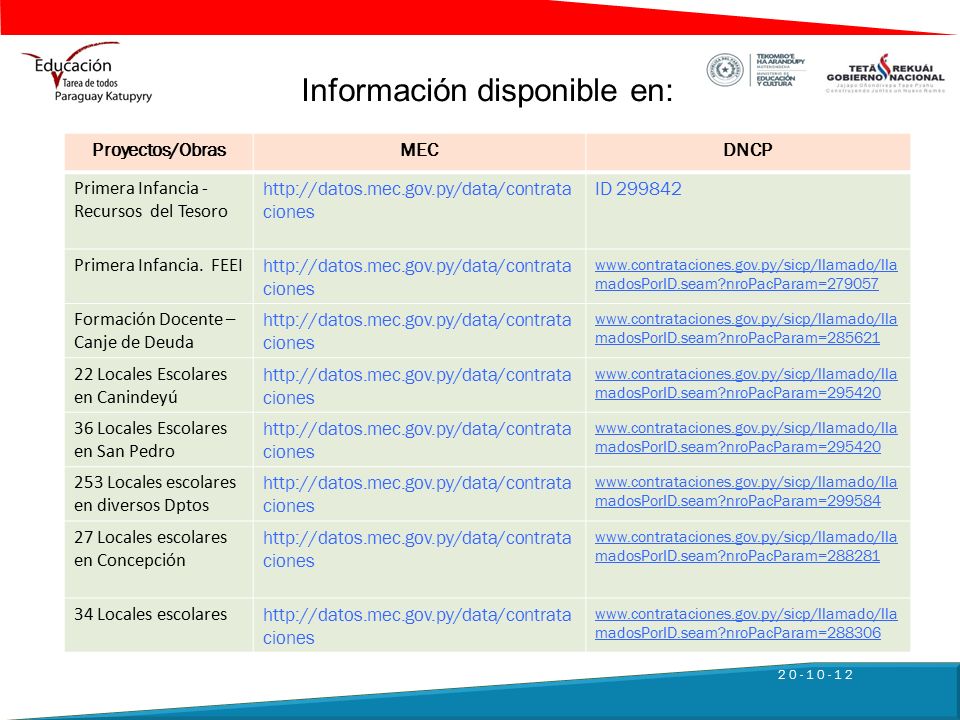Open MEC link in 36 Locales San Pedro row
This screenshot has height=720, width=960.
pyautogui.click(x=417, y=440)
